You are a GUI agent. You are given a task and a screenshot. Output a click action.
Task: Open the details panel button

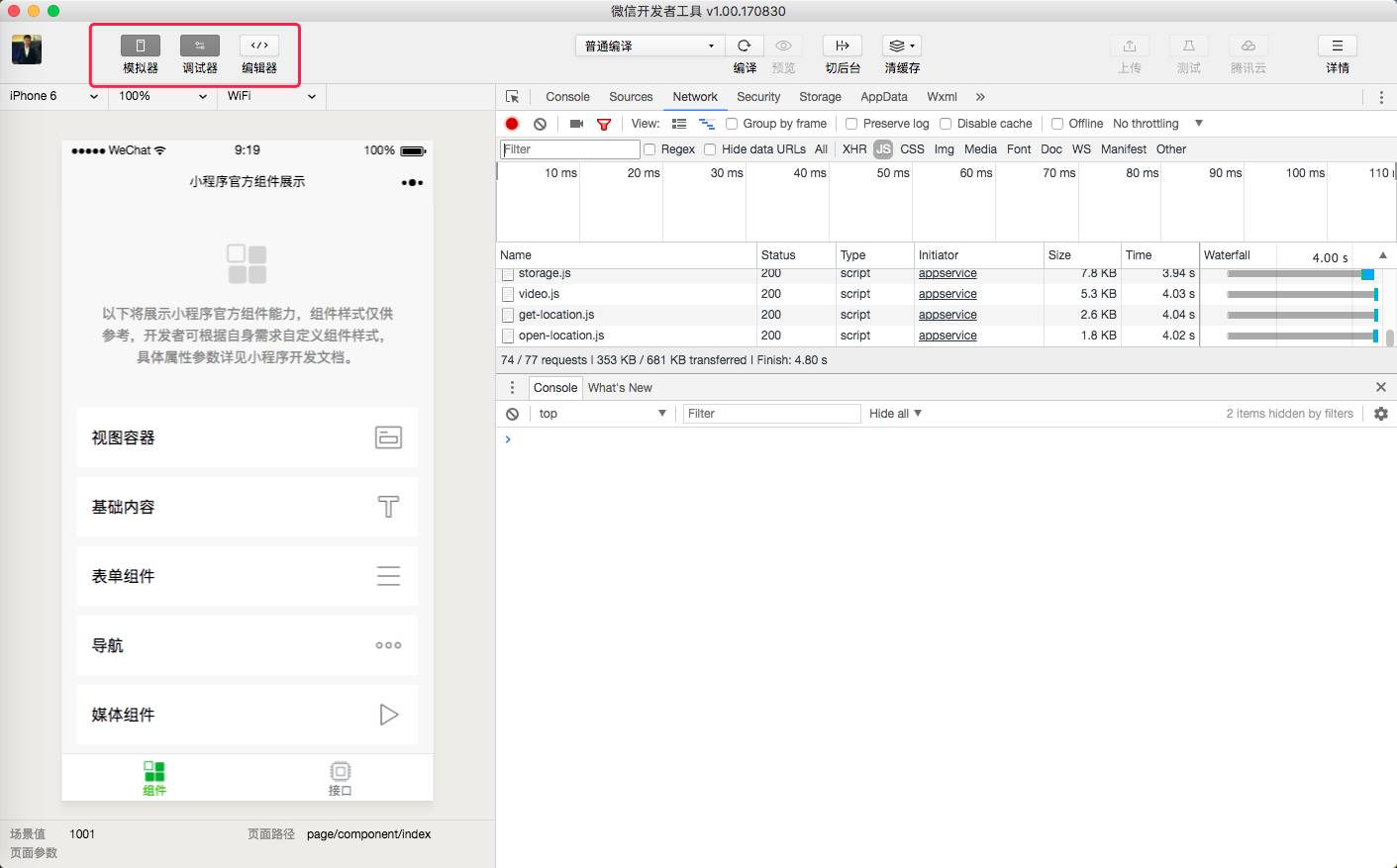(1337, 46)
